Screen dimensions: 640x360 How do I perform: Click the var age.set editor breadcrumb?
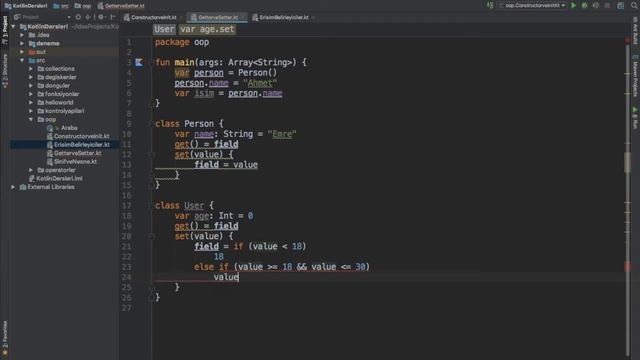207,29
